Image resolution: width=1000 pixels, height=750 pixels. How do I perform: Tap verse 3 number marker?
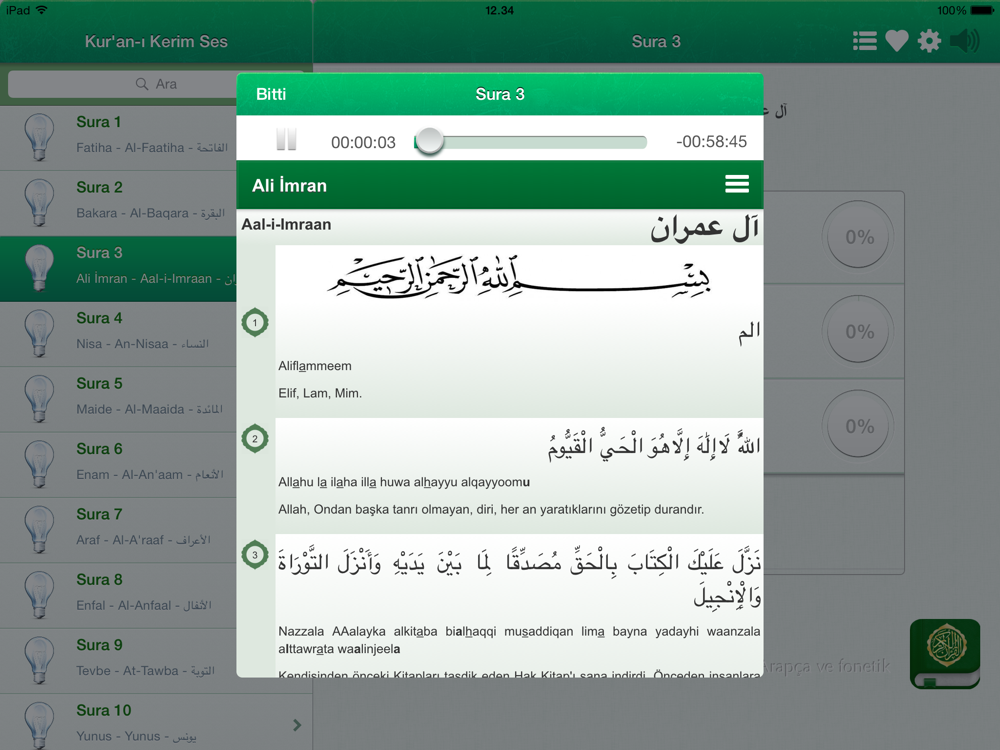255,554
